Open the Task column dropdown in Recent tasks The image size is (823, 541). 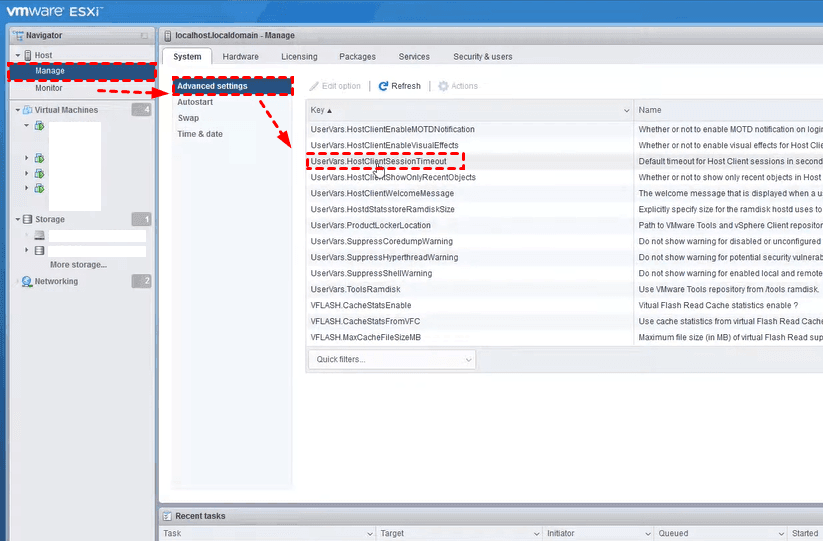(x=370, y=534)
